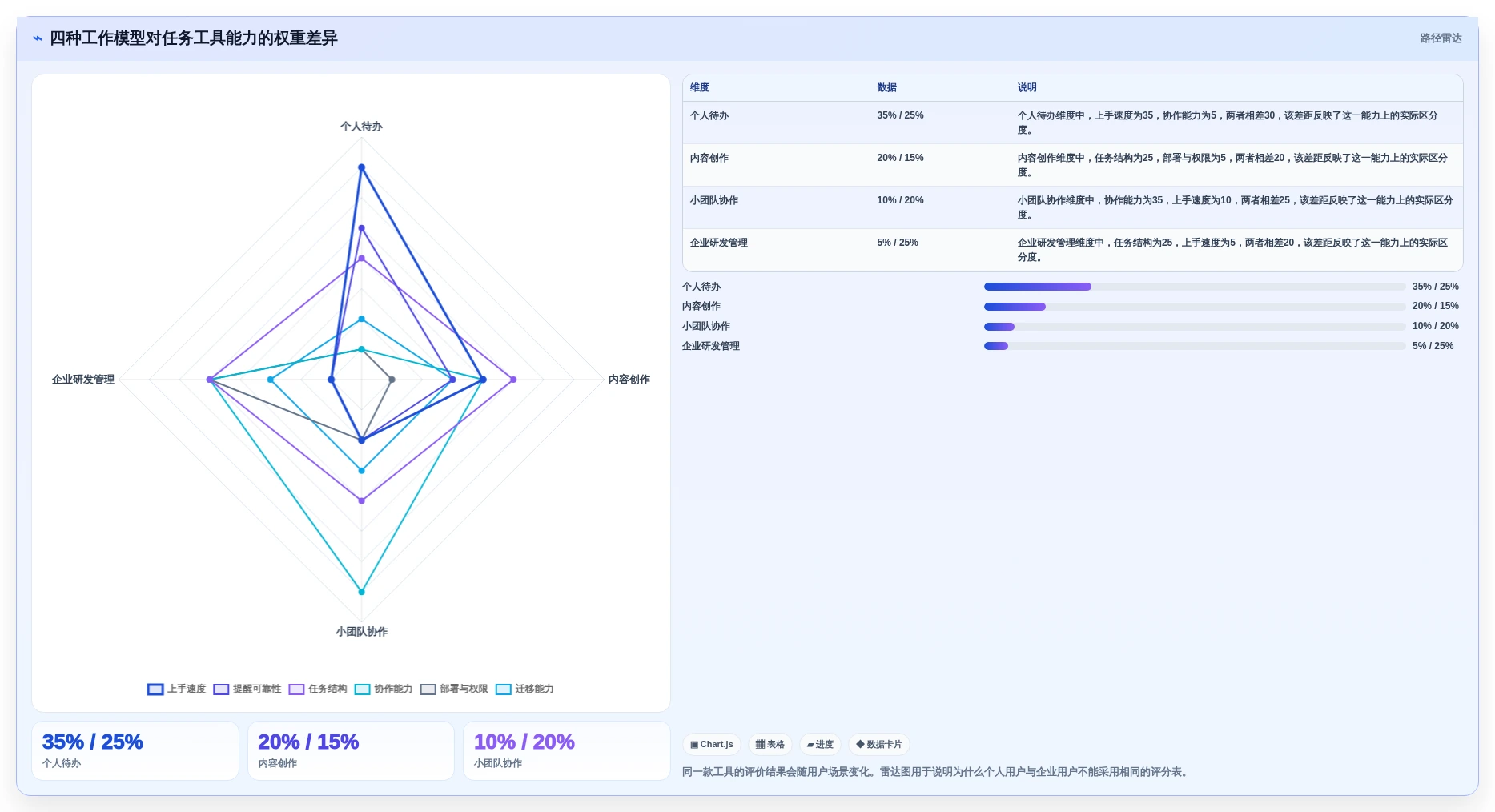The width and height of the screenshot is (1495, 812).
Task: Click the 维度 column header
Action: click(700, 88)
